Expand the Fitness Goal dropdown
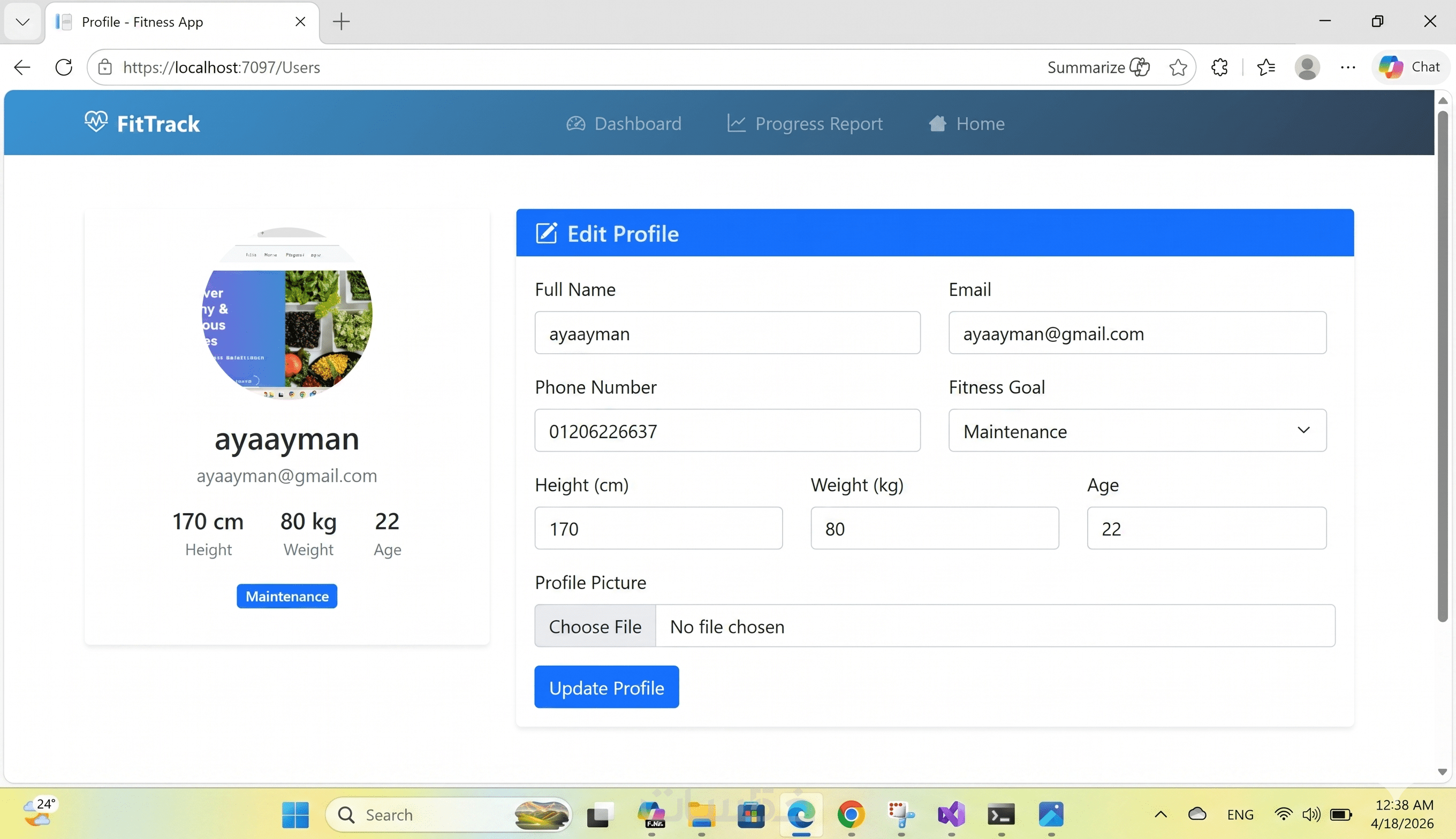This screenshot has height=839, width=1456. (1136, 430)
